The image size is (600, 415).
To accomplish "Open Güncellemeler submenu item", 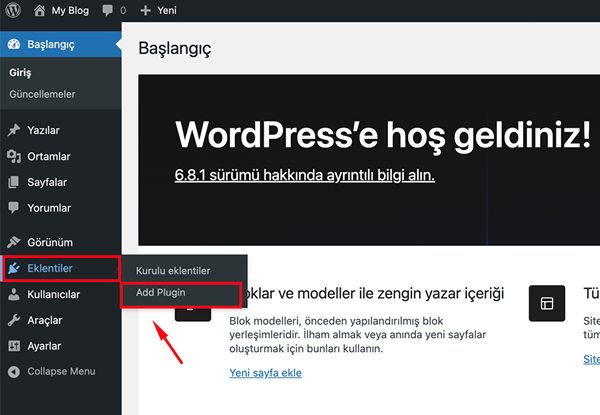I will point(42,94).
